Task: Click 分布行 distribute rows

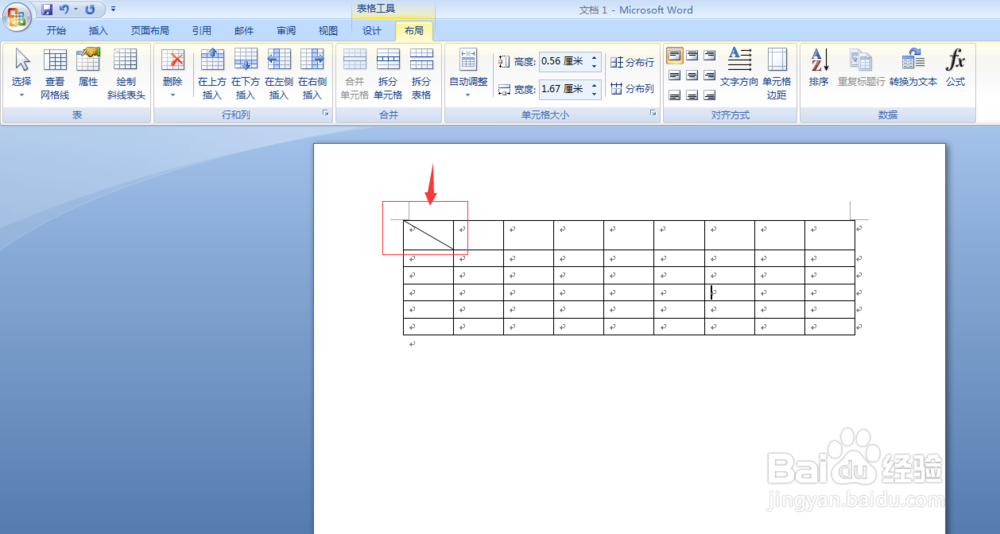Action: [x=632, y=63]
